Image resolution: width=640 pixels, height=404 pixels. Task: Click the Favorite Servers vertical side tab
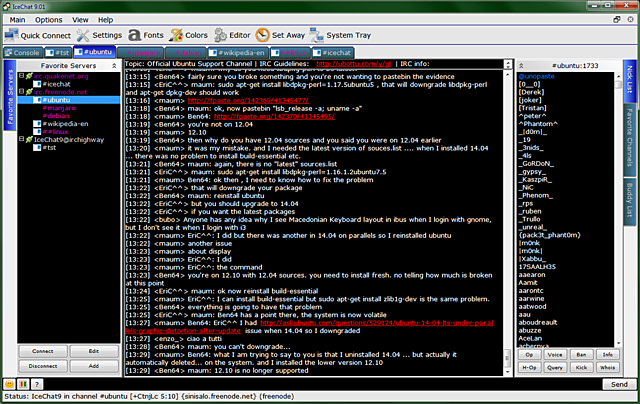10,96
